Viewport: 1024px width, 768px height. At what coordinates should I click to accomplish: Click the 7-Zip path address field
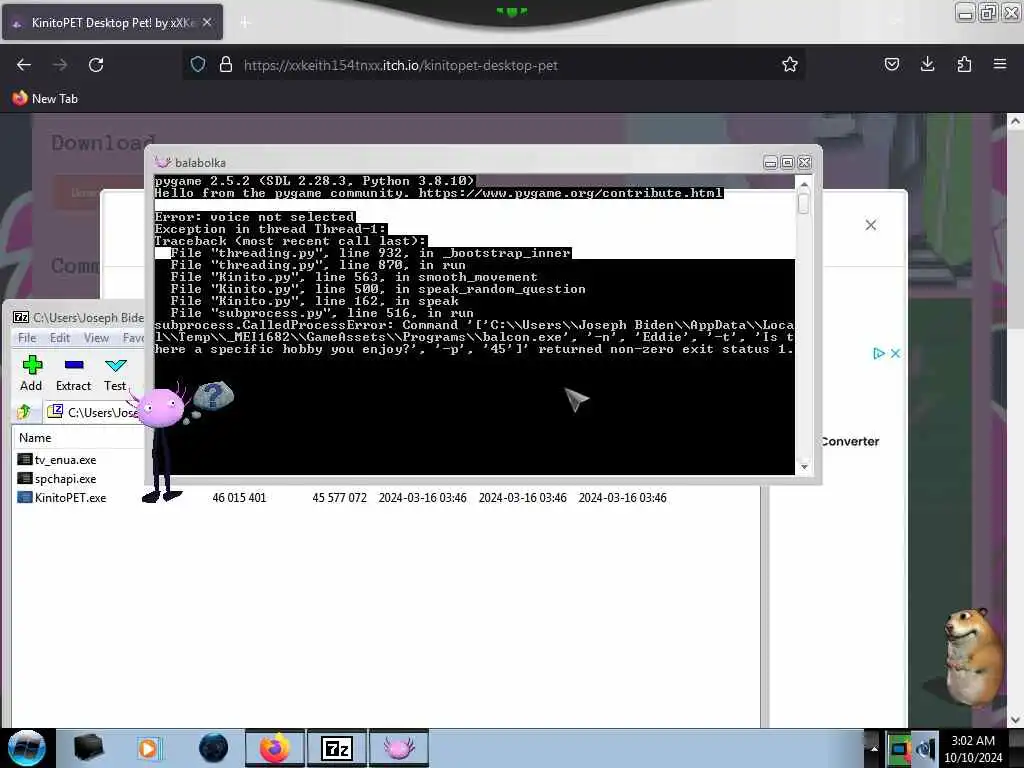click(x=95, y=412)
